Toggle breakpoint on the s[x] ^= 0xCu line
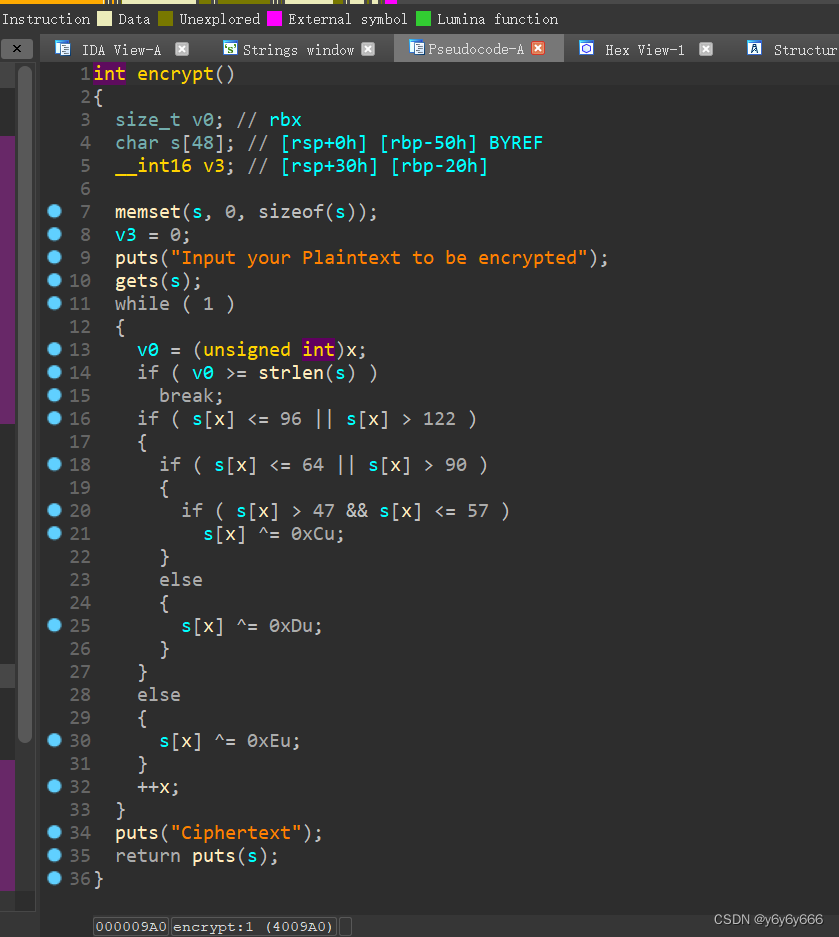 coord(54,533)
